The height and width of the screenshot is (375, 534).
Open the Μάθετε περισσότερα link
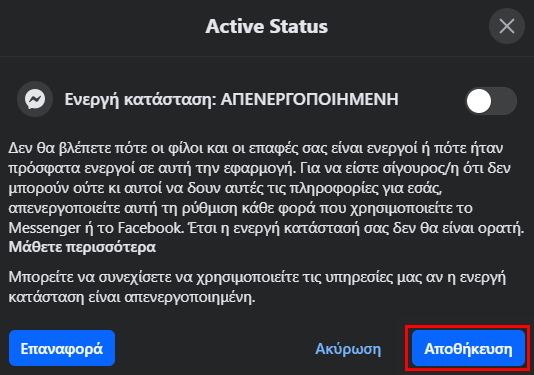click(x=82, y=247)
